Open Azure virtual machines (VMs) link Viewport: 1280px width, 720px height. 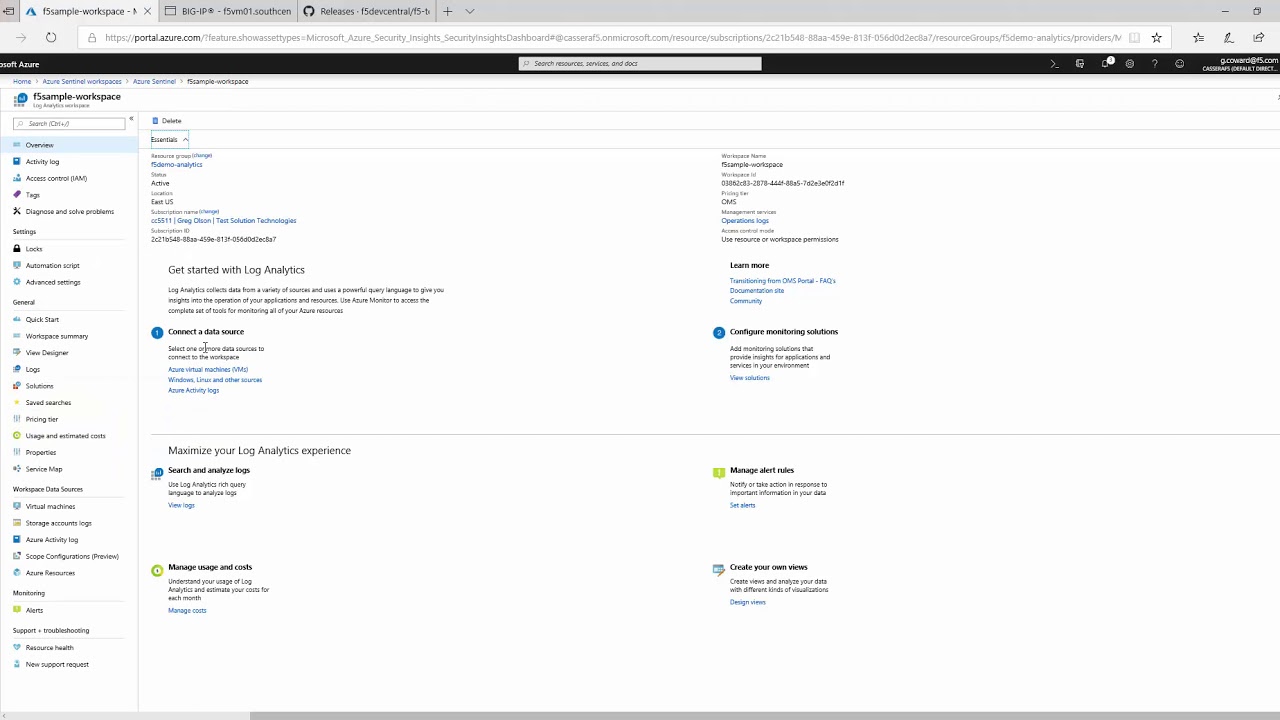pos(208,369)
